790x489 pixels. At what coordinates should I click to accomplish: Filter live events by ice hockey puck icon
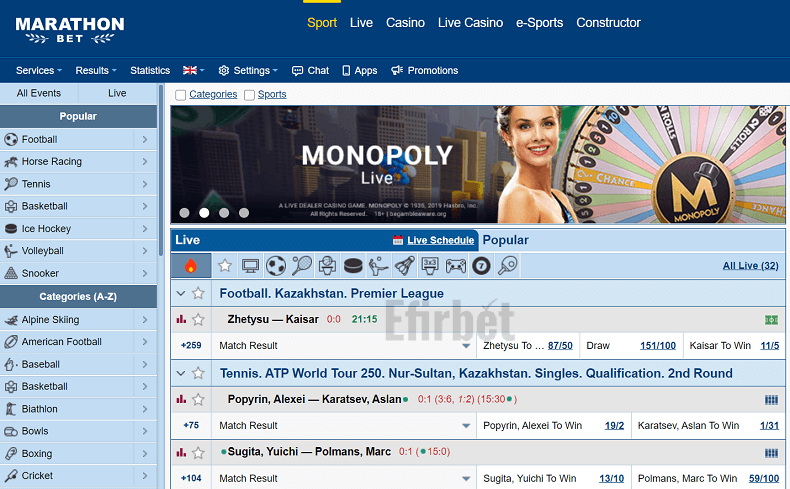pos(353,265)
